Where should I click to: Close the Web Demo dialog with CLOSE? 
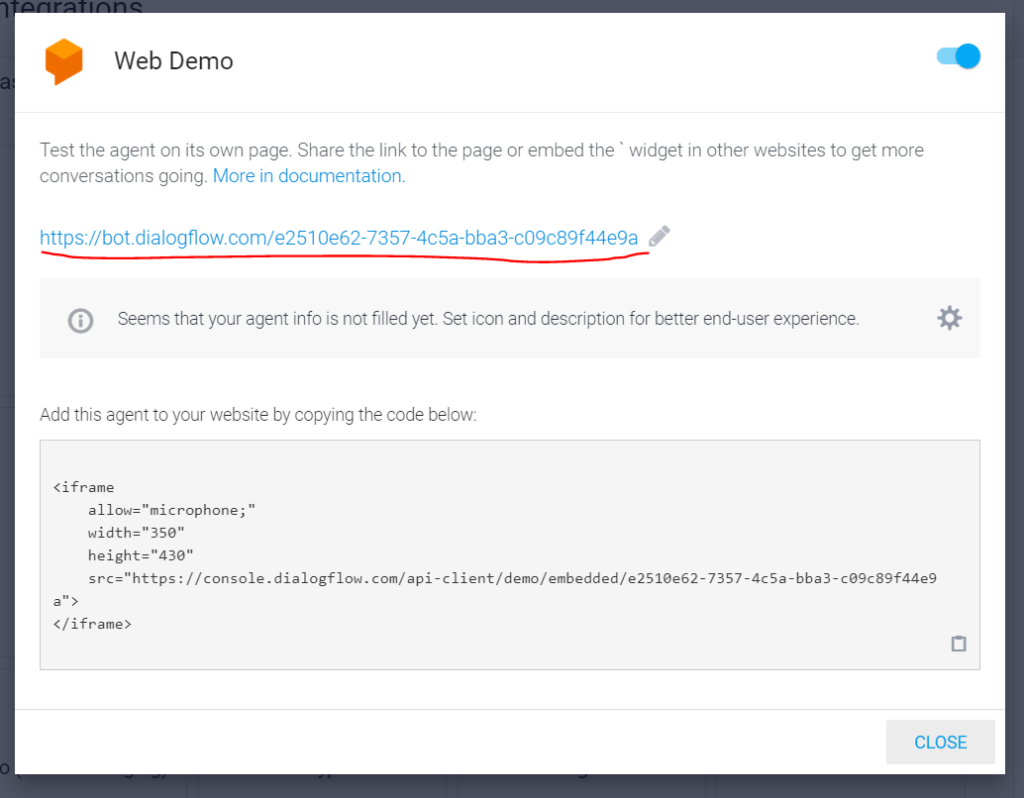click(x=940, y=742)
